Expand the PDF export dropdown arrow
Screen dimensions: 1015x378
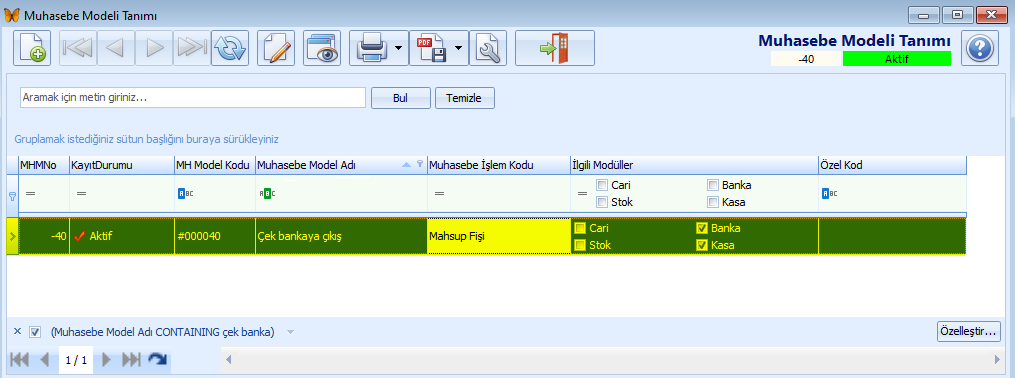pos(459,48)
